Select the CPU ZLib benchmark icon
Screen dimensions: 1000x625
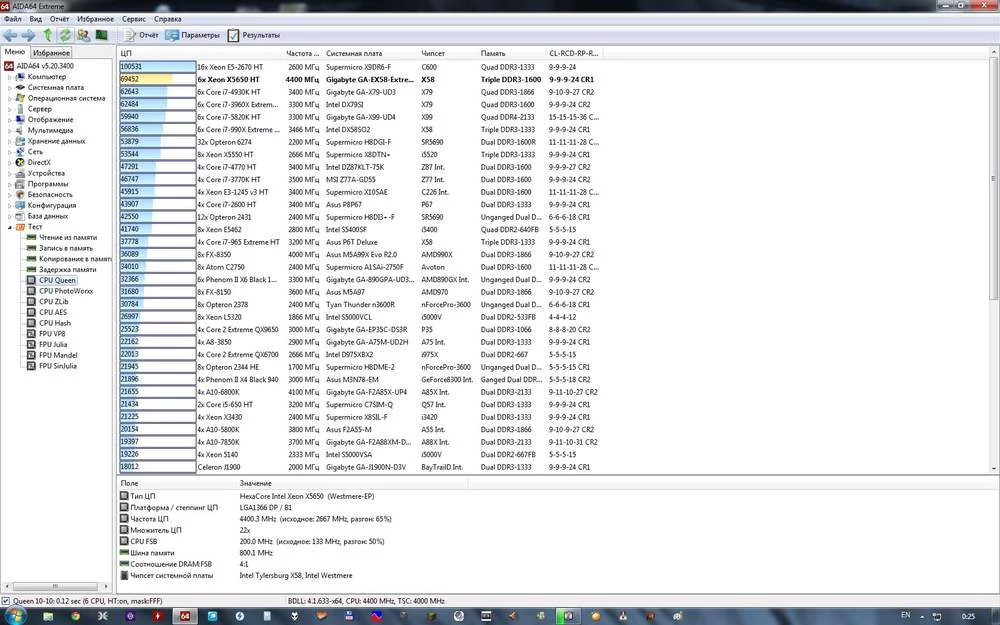point(31,302)
